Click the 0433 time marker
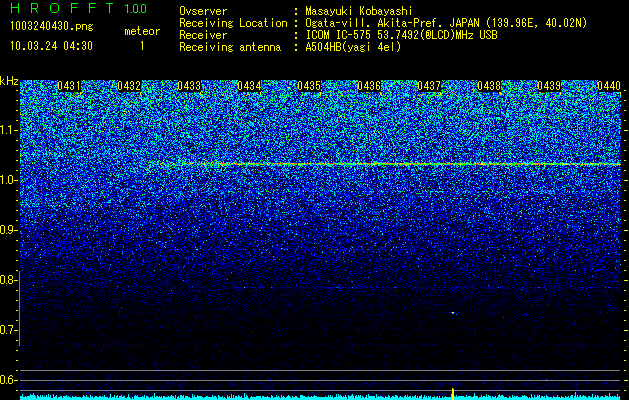Viewport: 629px width, 400px height. 189,86
